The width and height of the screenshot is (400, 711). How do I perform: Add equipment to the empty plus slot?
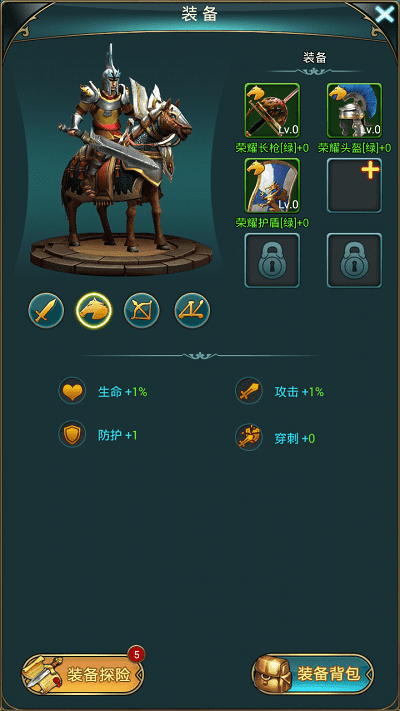(x=354, y=185)
